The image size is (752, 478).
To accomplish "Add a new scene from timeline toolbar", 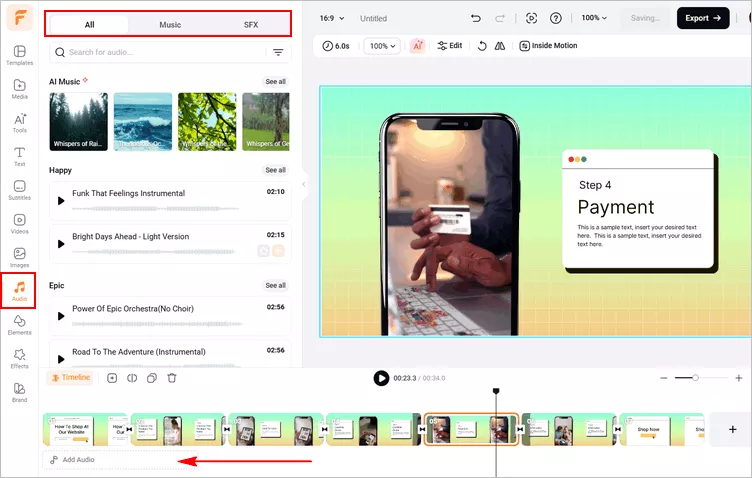I will (112, 378).
